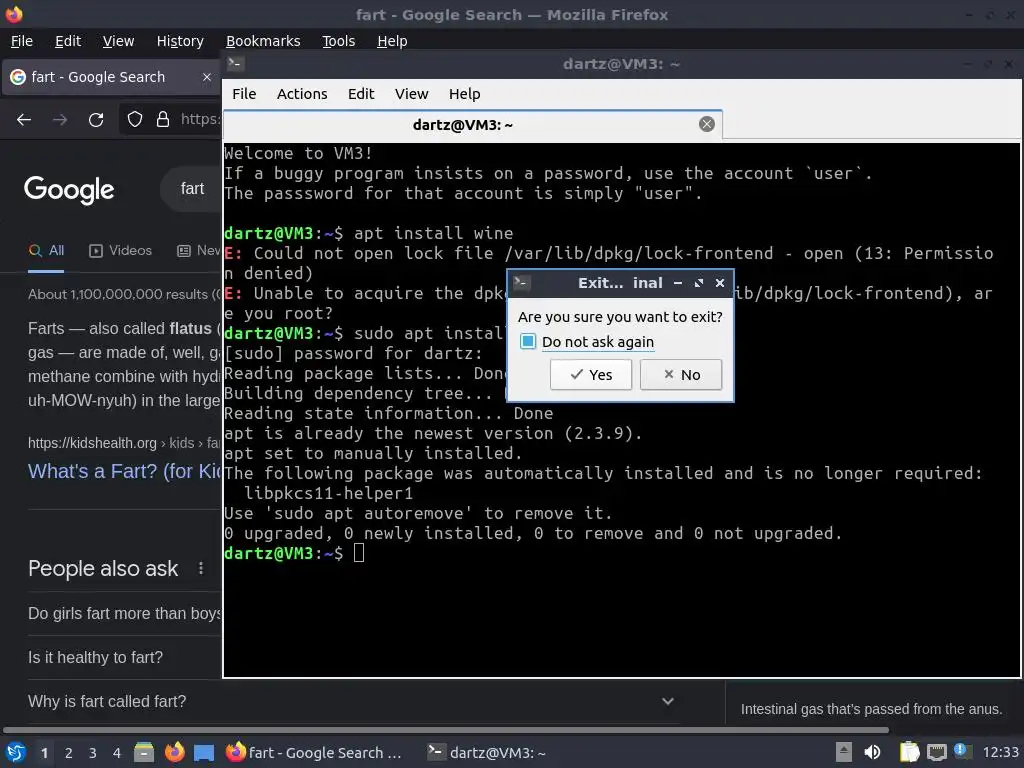This screenshot has height=768, width=1024.
Task: Switch to workspace 3
Action: pyautogui.click(x=93, y=753)
